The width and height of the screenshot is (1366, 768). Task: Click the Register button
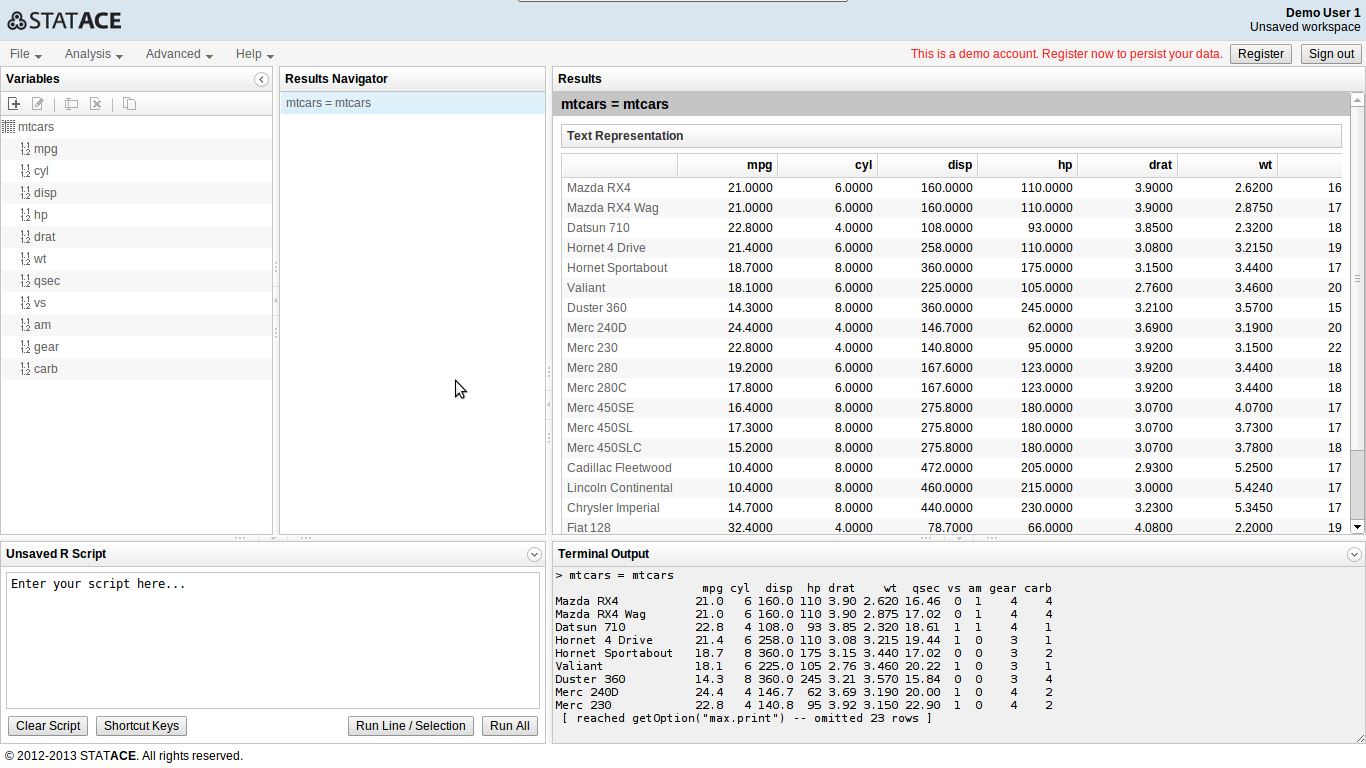[1260, 54]
